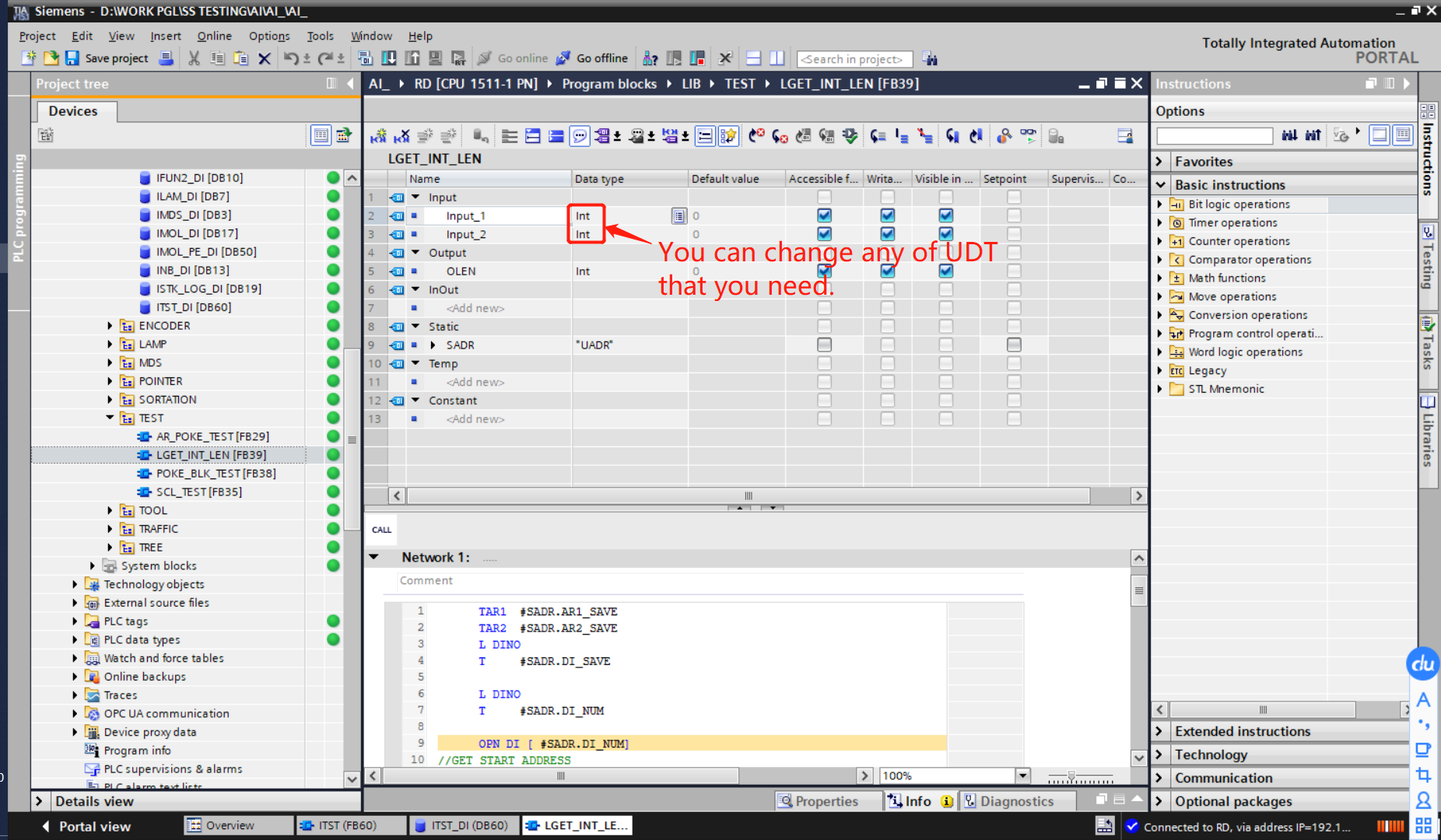Toggle Writable checkbox for OLEN
Screen dimensions: 1441x840
click(x=887, y=271)
